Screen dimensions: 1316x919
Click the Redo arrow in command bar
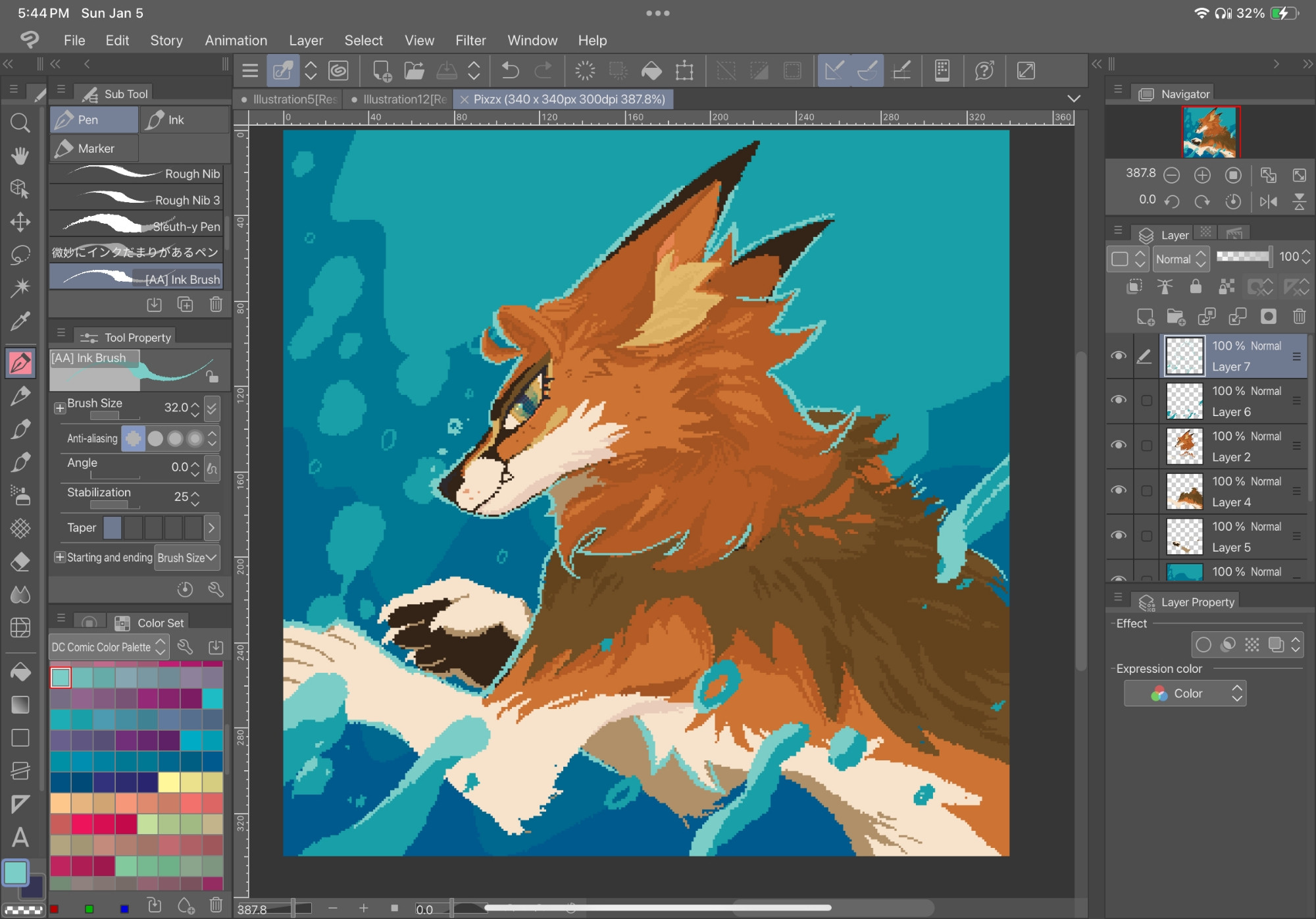[x=544, y=70]
